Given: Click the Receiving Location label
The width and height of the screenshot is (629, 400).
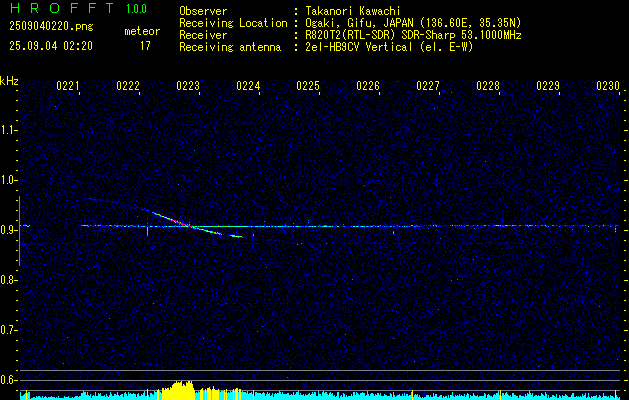Looking at the screenshot, I should click(233, 23).
